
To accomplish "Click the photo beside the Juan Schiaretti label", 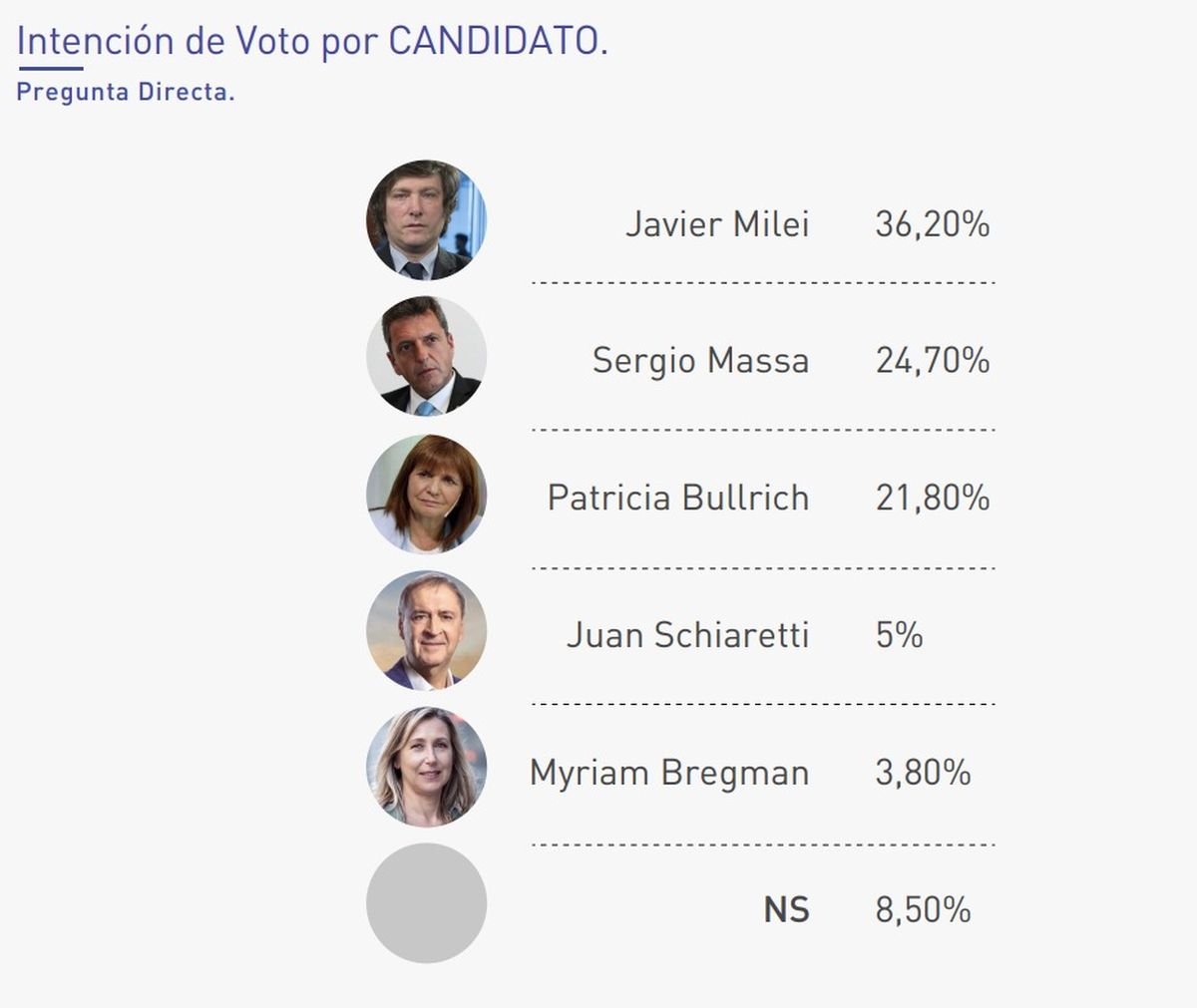I will [426, 630].
